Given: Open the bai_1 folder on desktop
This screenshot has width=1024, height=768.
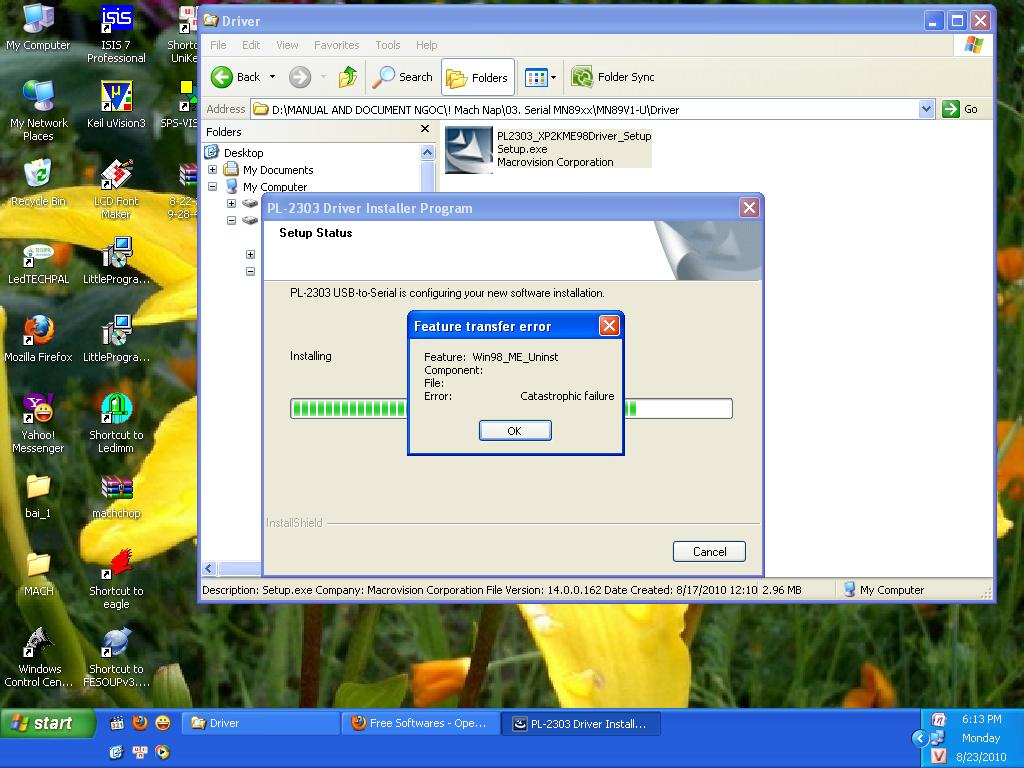Looking at the screenshot, I should tap(38, 496).
